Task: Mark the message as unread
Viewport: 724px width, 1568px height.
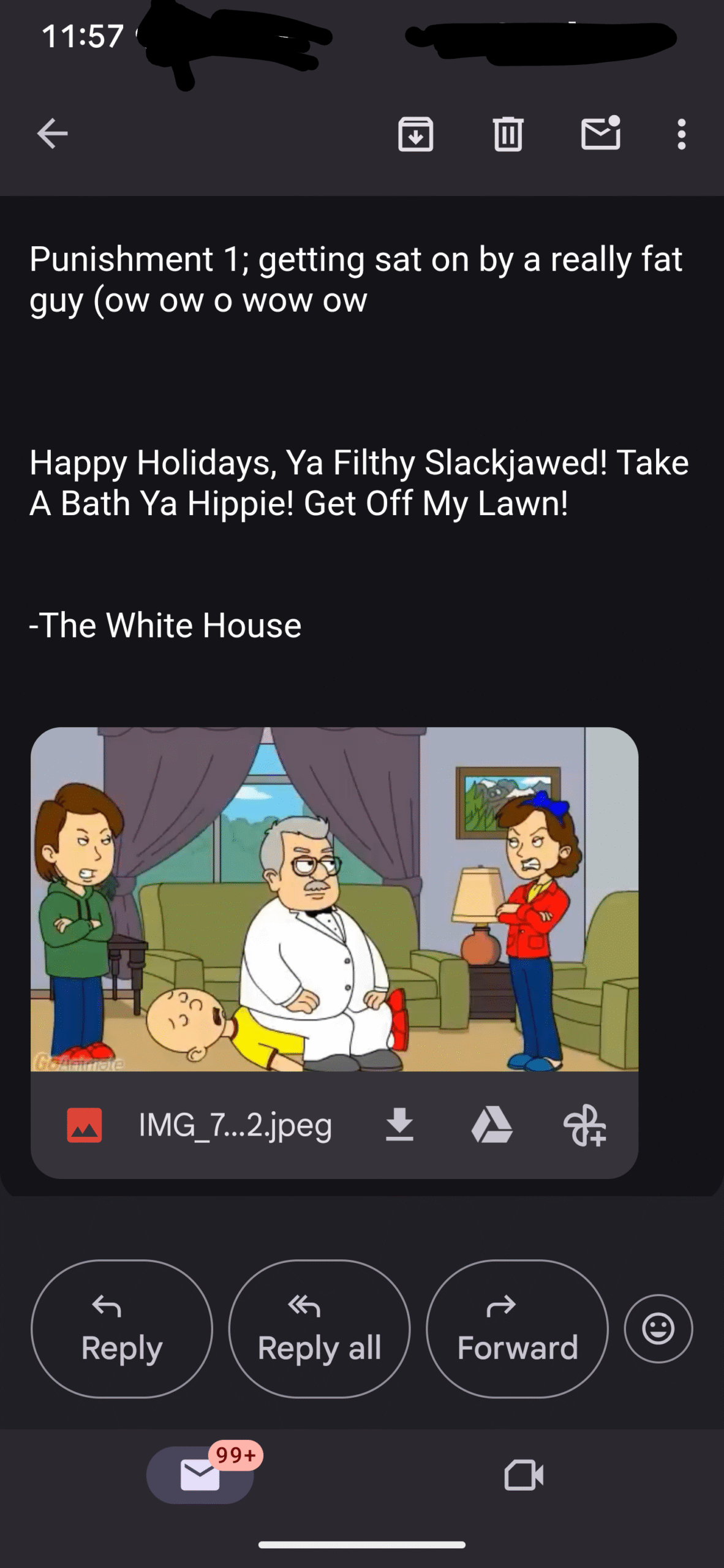Action: click(601, 133)
